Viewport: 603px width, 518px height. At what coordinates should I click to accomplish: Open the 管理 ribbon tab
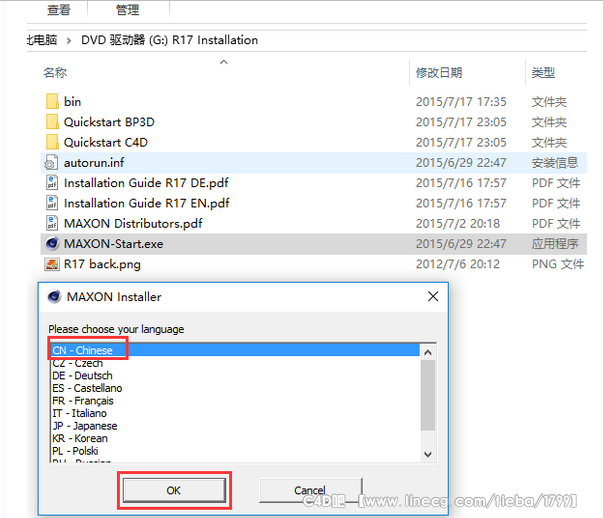pos(127,10)
